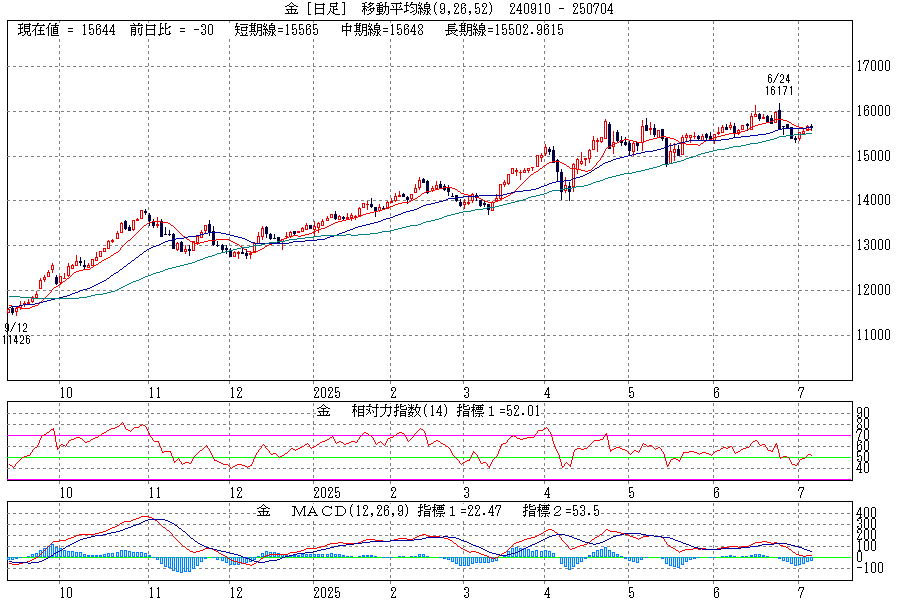Select the long-term line value '長期線=15502.9615'
The height and width of the screenshot is (600, 900).
[x=504, y=30]
